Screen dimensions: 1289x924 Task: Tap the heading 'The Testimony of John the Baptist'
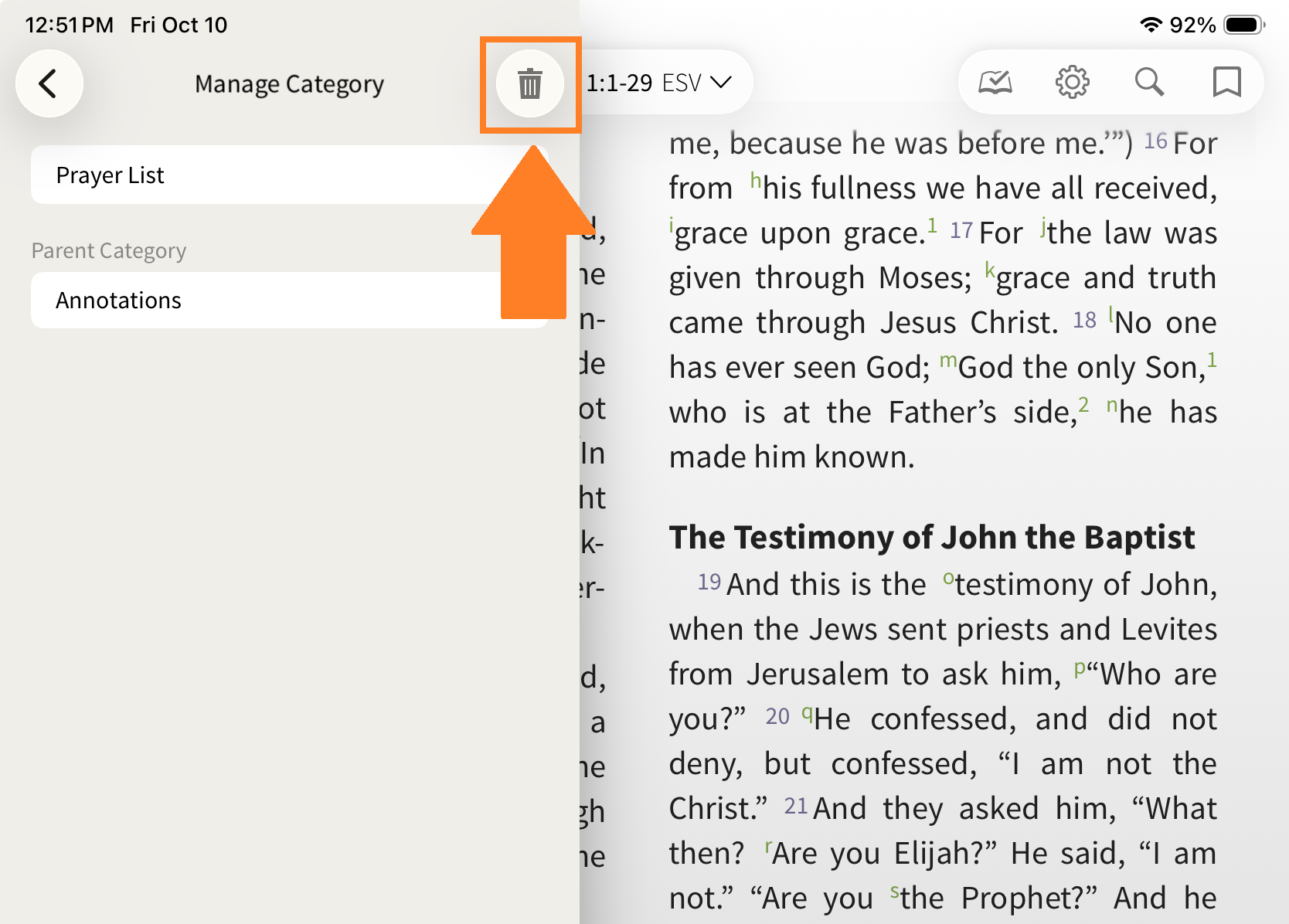pos(931,538)
